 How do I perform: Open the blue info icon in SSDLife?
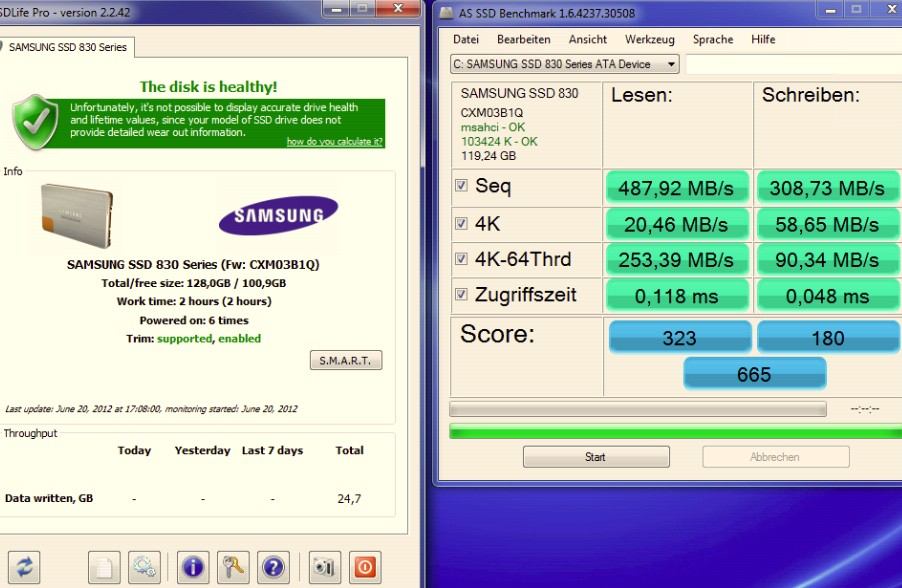tap(193, 567)
